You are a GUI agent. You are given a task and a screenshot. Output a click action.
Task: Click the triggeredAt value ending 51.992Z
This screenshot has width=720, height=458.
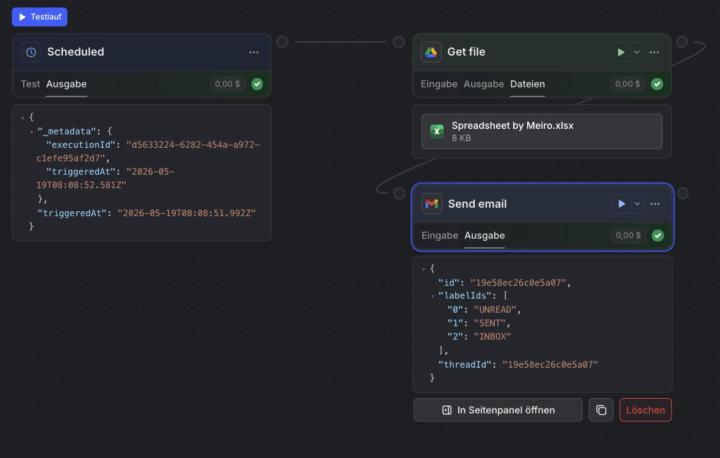(186, 213)
